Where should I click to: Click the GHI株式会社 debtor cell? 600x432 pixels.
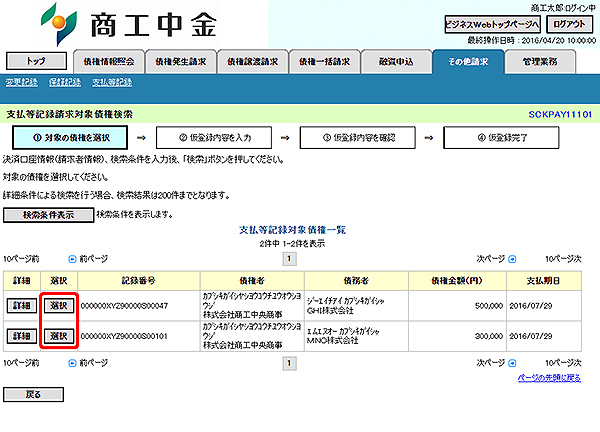tap(356, 306)
